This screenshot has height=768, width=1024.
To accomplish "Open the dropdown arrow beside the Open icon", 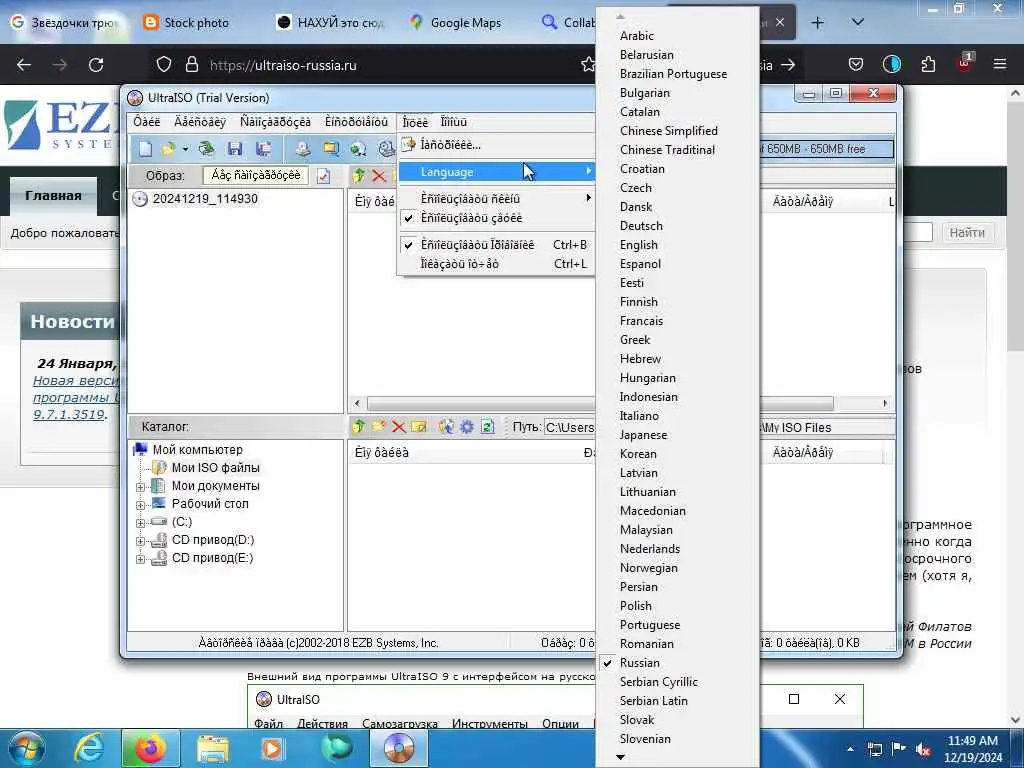I will click(185, 150).
